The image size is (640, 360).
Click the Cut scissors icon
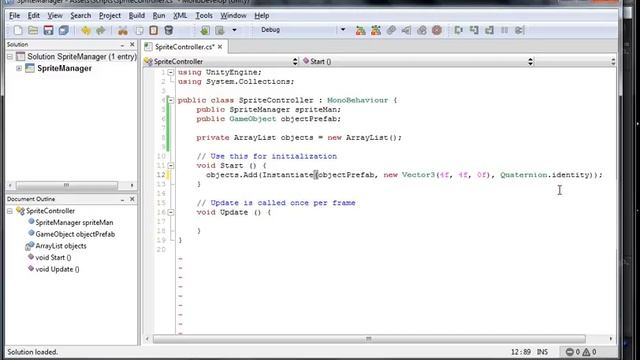click(123, 30)
